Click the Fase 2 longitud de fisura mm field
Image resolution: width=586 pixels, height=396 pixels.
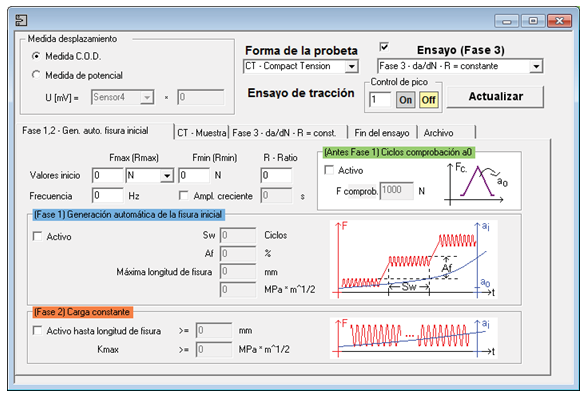click(214, 331)
